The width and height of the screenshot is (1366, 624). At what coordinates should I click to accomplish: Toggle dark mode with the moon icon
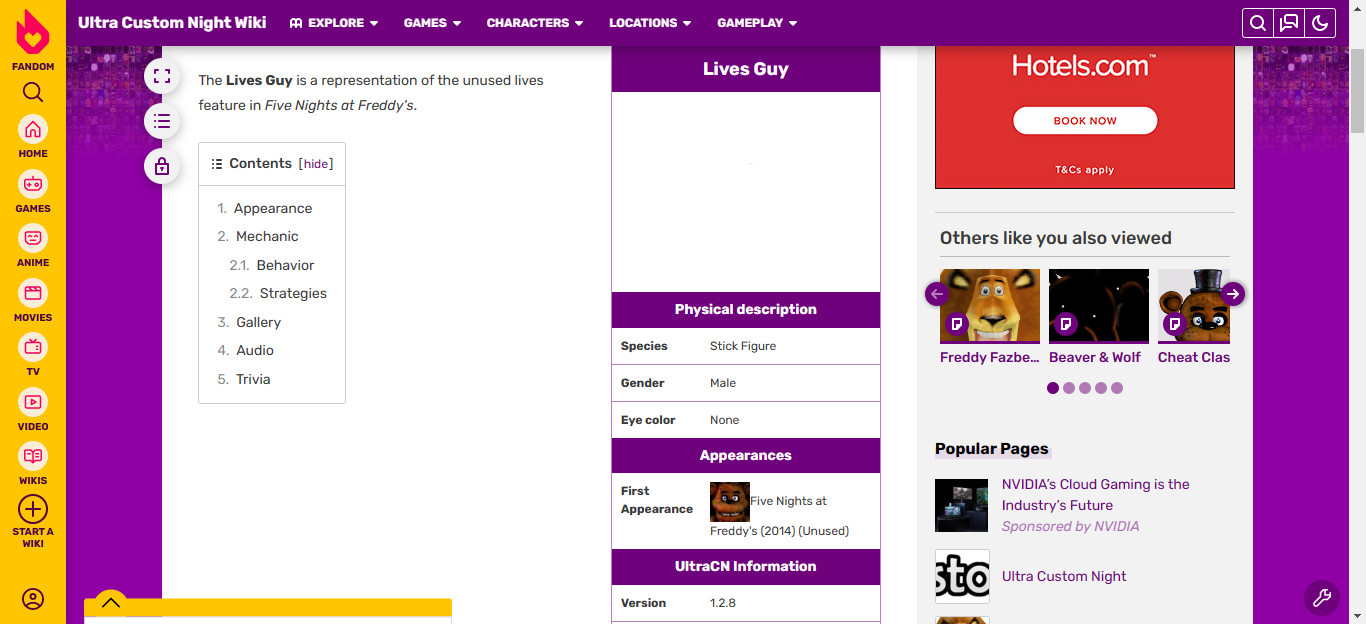coord(1320,23)
